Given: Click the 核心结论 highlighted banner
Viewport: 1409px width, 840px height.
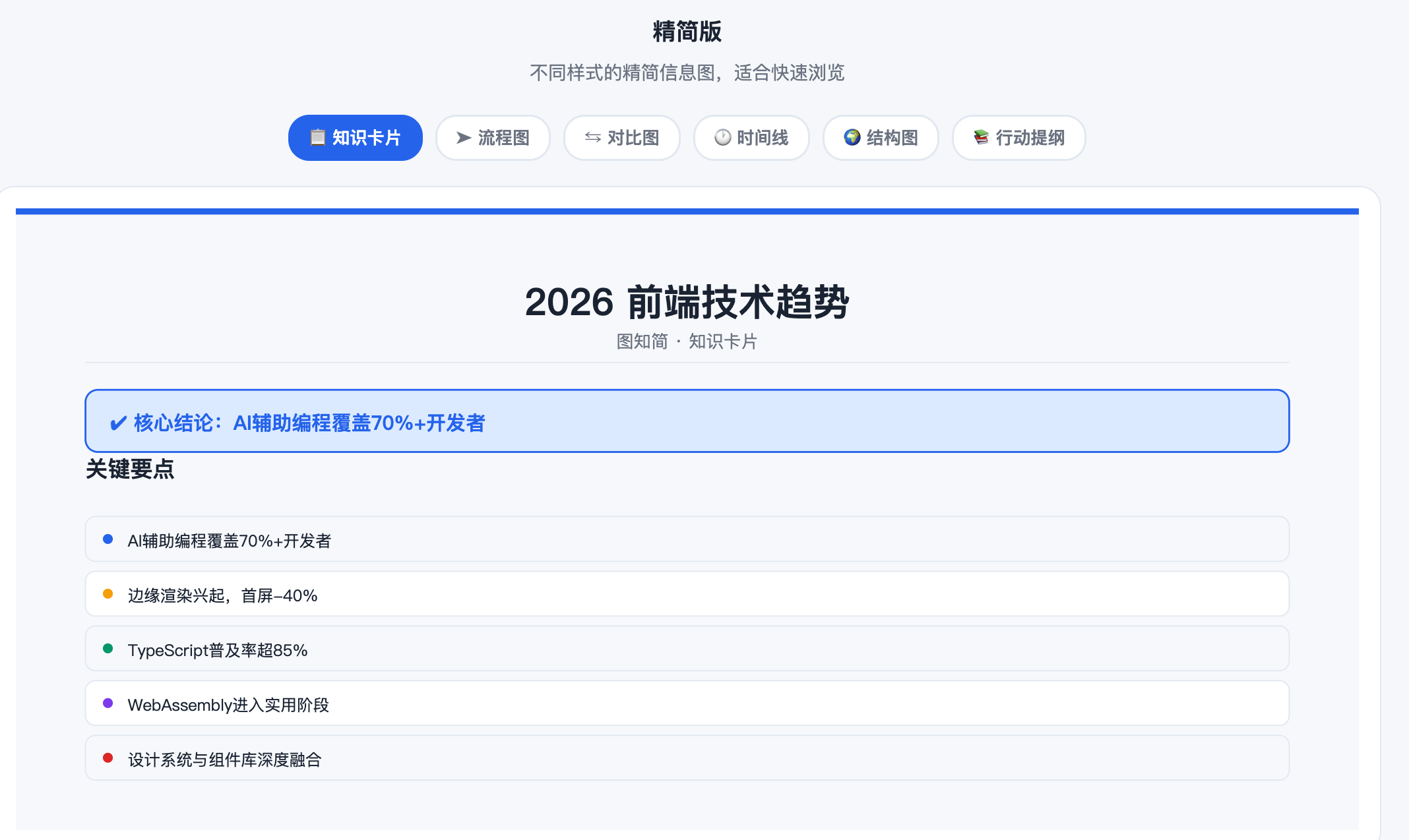Looking at the screenshot, I should pos(687,421).
